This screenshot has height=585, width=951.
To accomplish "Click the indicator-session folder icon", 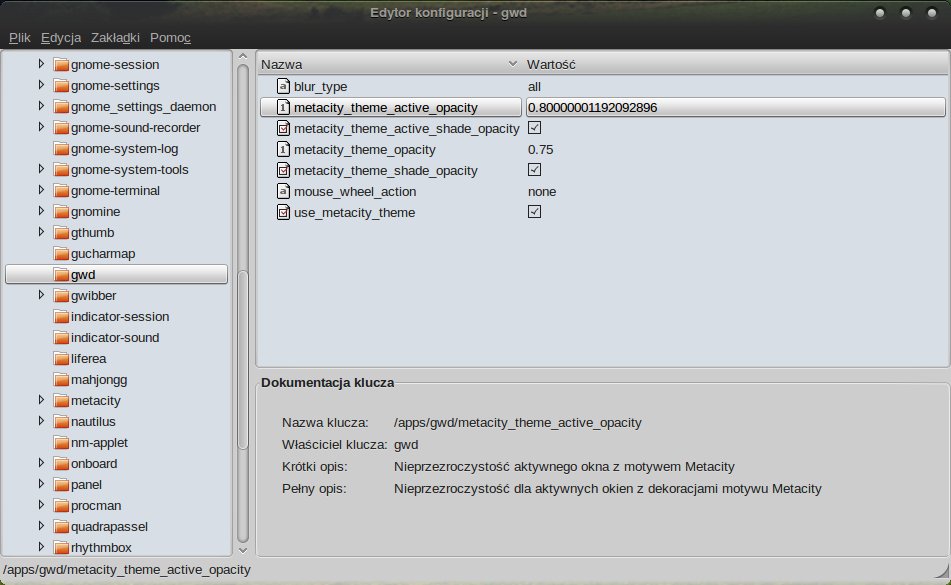I will click(x=61, y=316).
